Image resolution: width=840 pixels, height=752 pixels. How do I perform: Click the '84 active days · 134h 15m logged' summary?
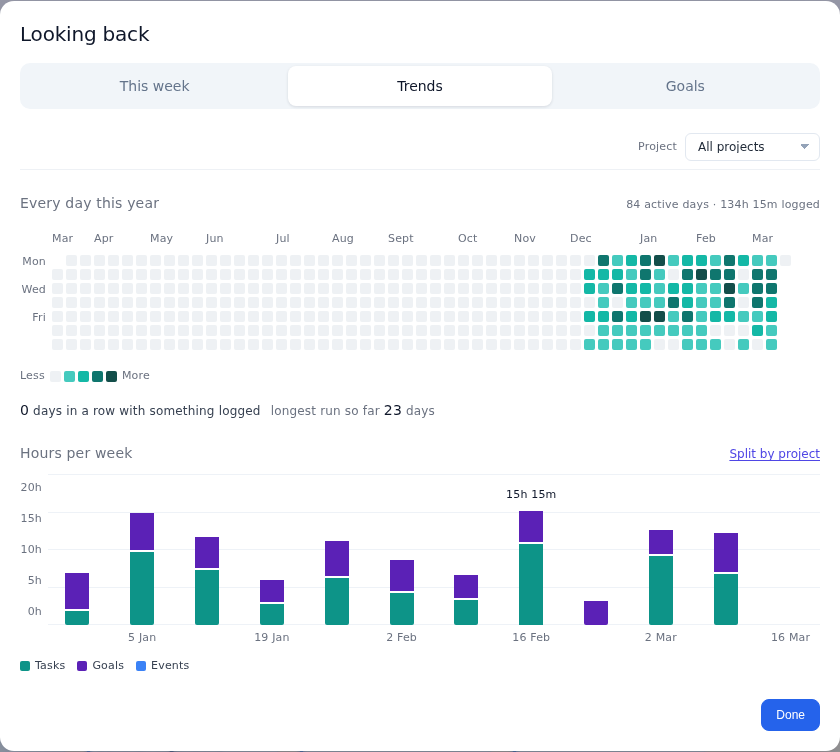tap(723, 204)
